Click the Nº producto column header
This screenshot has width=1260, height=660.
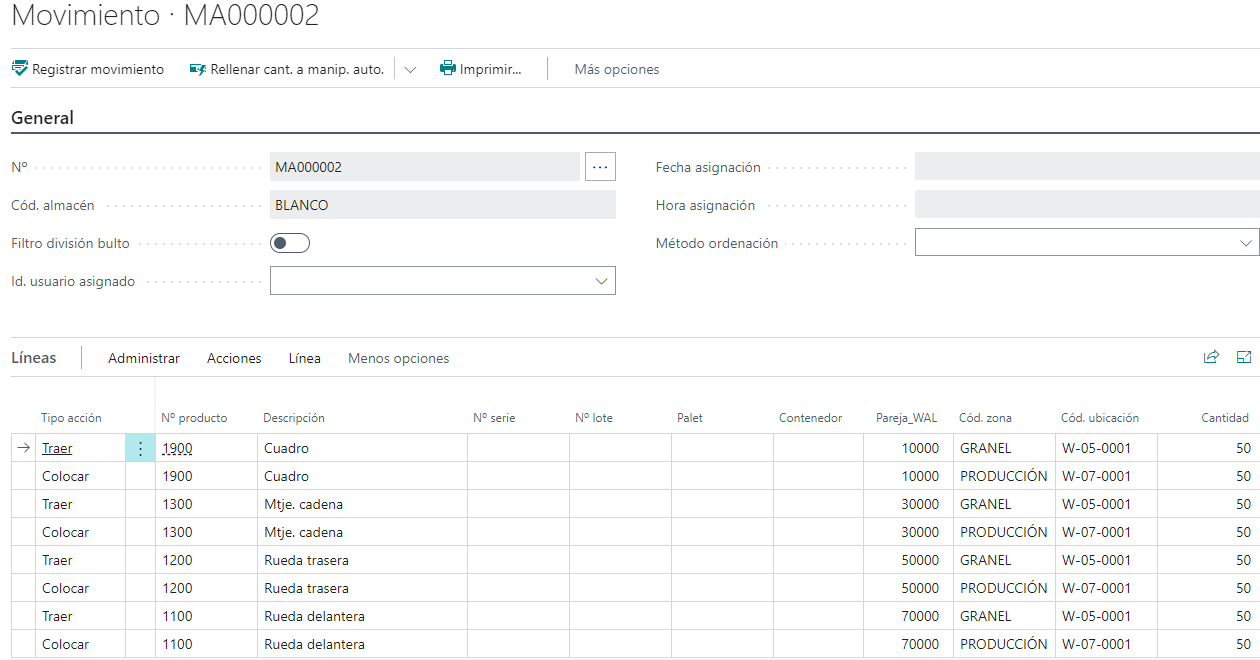pos(194,418)
